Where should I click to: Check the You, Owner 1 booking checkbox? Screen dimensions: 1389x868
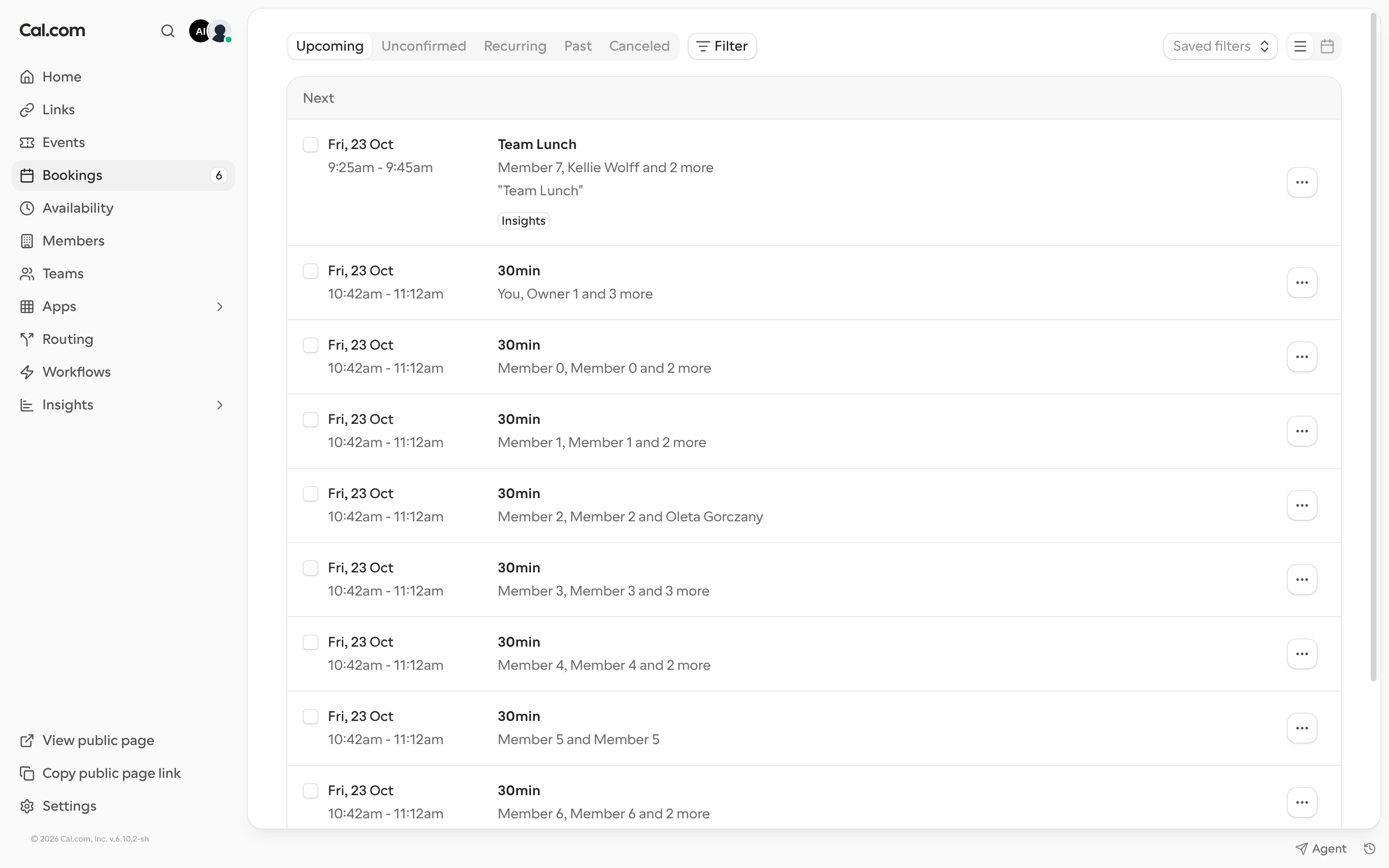click(311, 271)
